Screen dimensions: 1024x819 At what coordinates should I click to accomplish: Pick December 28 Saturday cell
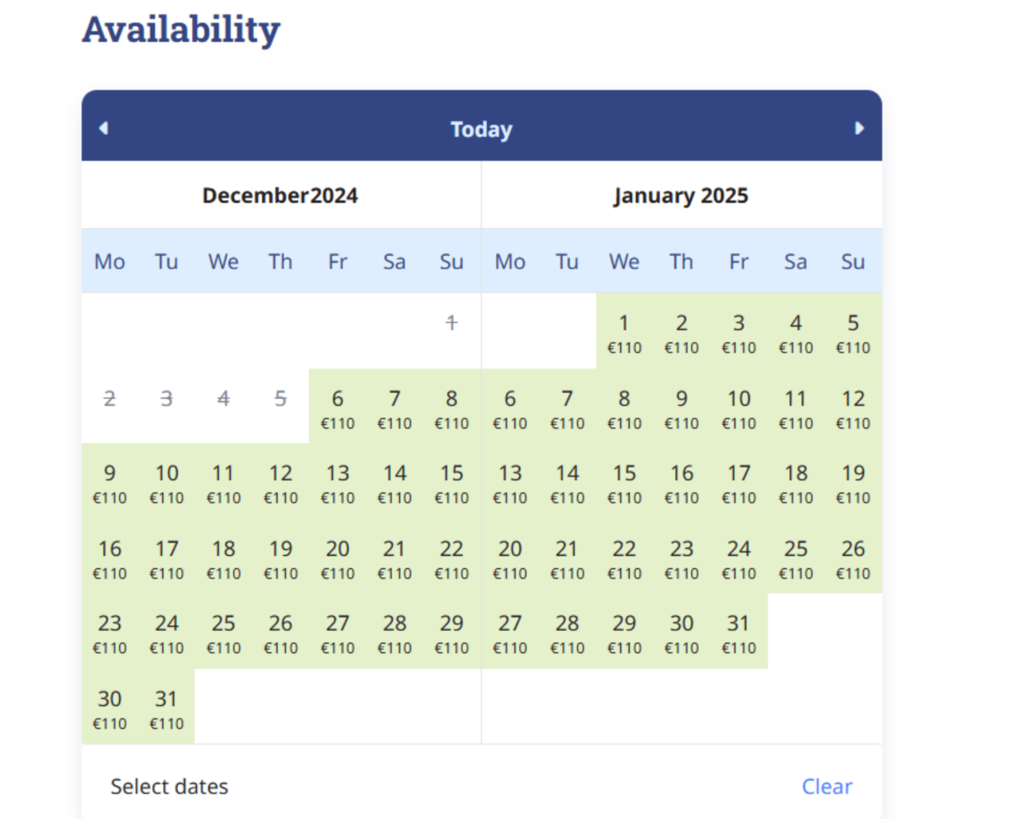point(394,632)
